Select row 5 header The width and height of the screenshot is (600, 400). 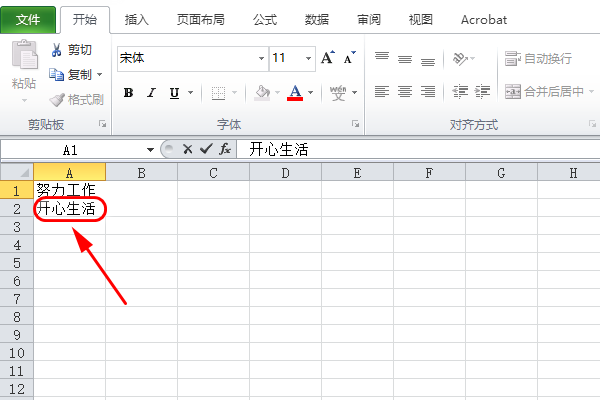point(17,263)
